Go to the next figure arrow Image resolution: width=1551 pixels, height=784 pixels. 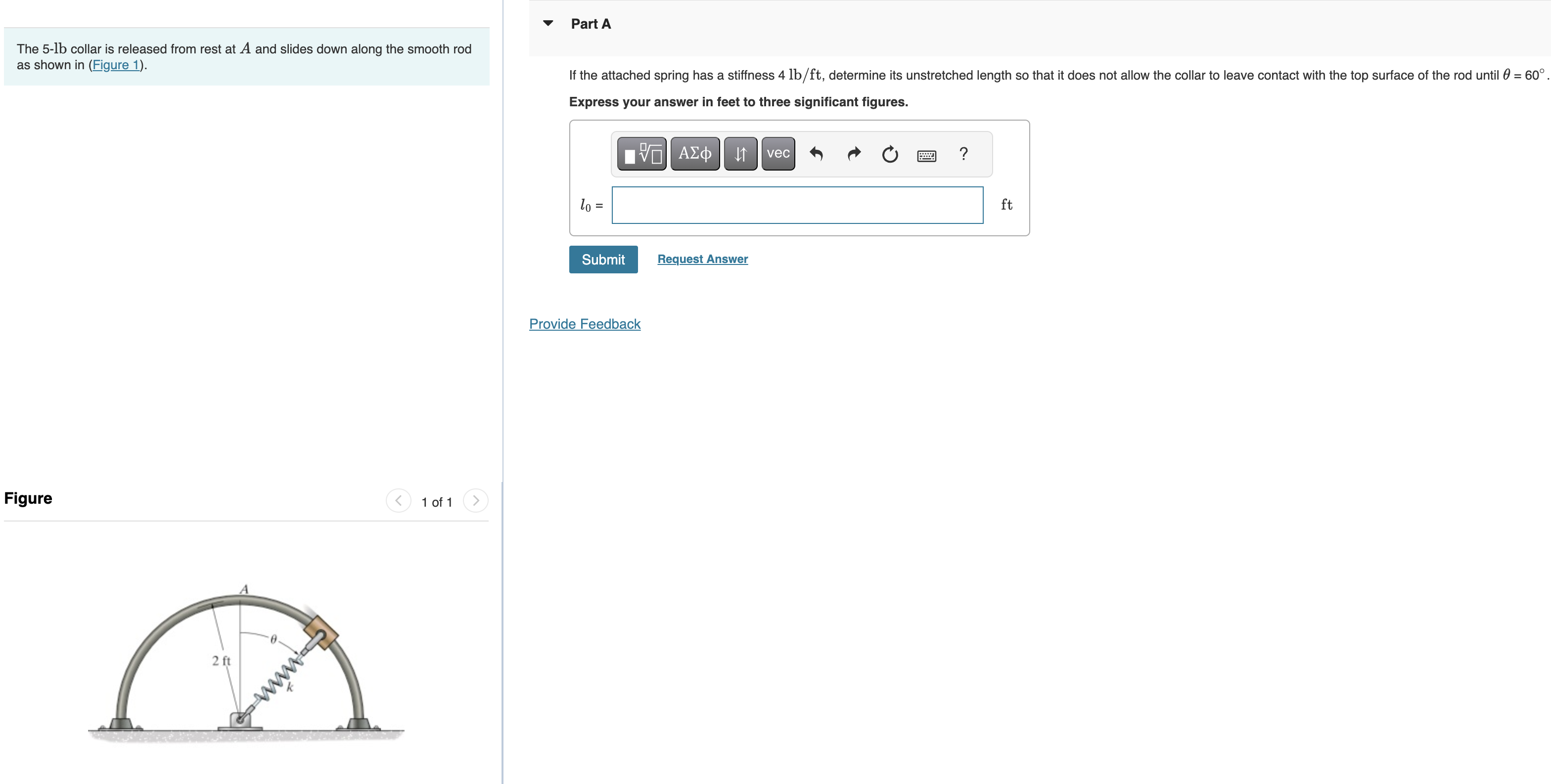coord(476,501)
